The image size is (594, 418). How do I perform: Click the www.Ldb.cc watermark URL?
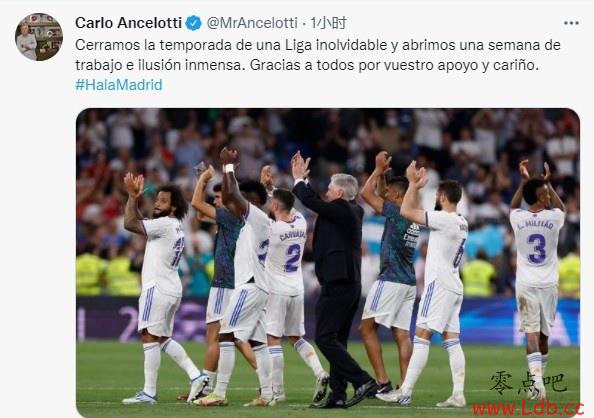tap(528, 409)
